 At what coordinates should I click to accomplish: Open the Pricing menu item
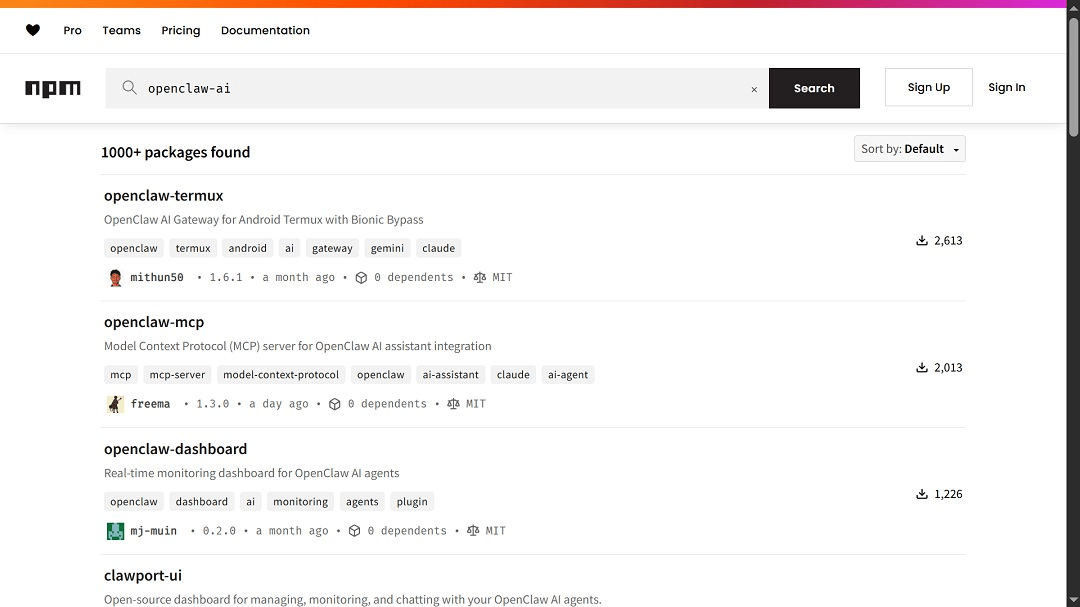tap(180, 30)
